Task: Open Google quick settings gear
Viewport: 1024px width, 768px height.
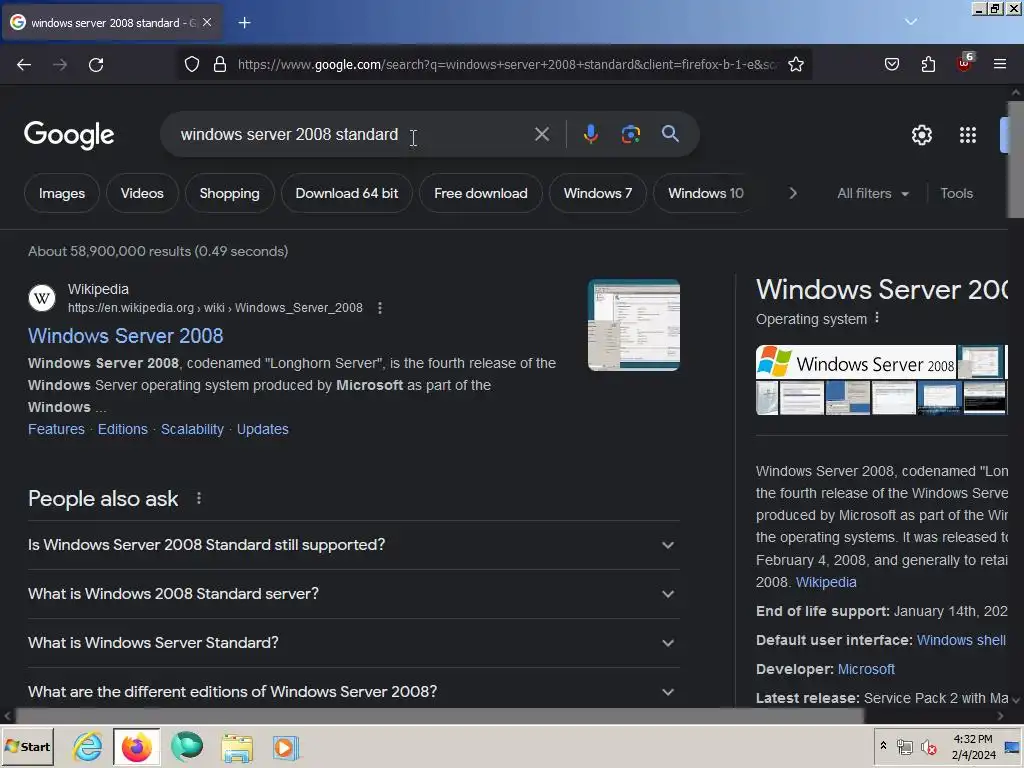Action: [921, 135]
